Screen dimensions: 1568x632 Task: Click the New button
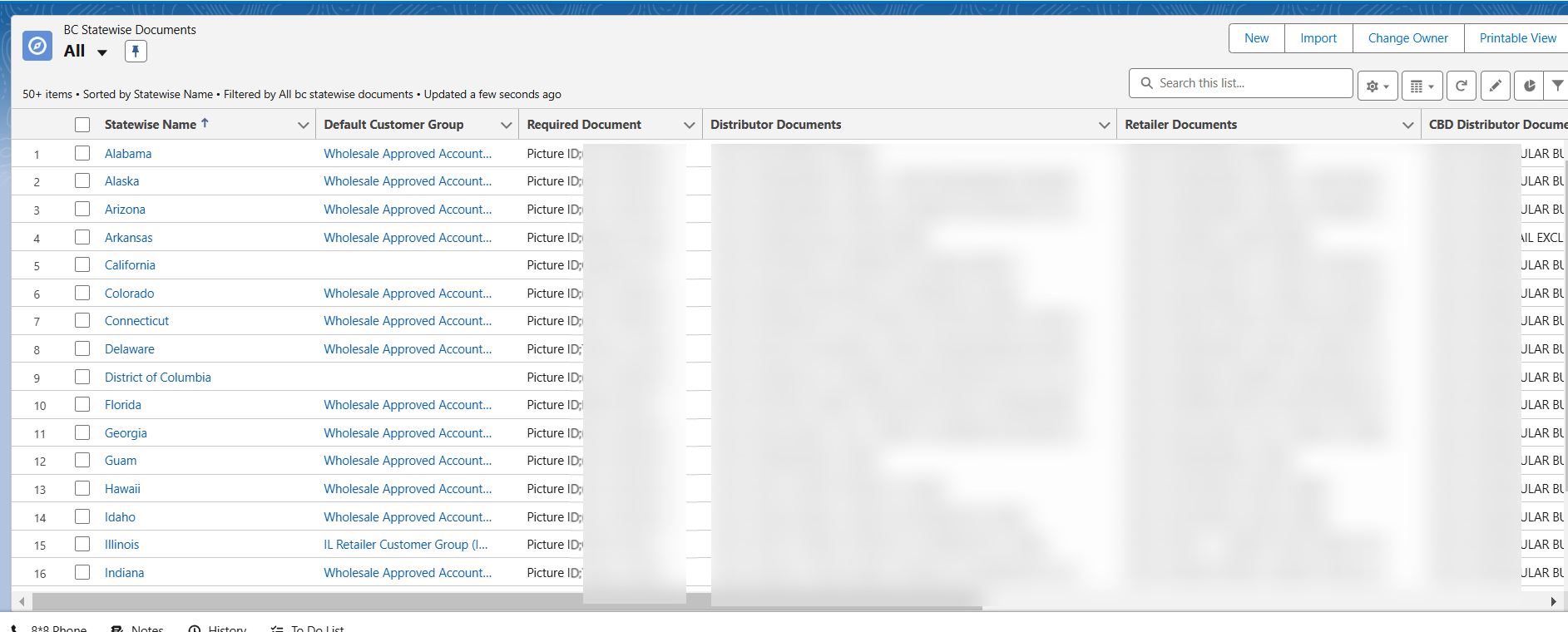click(x=1256, y=38)
